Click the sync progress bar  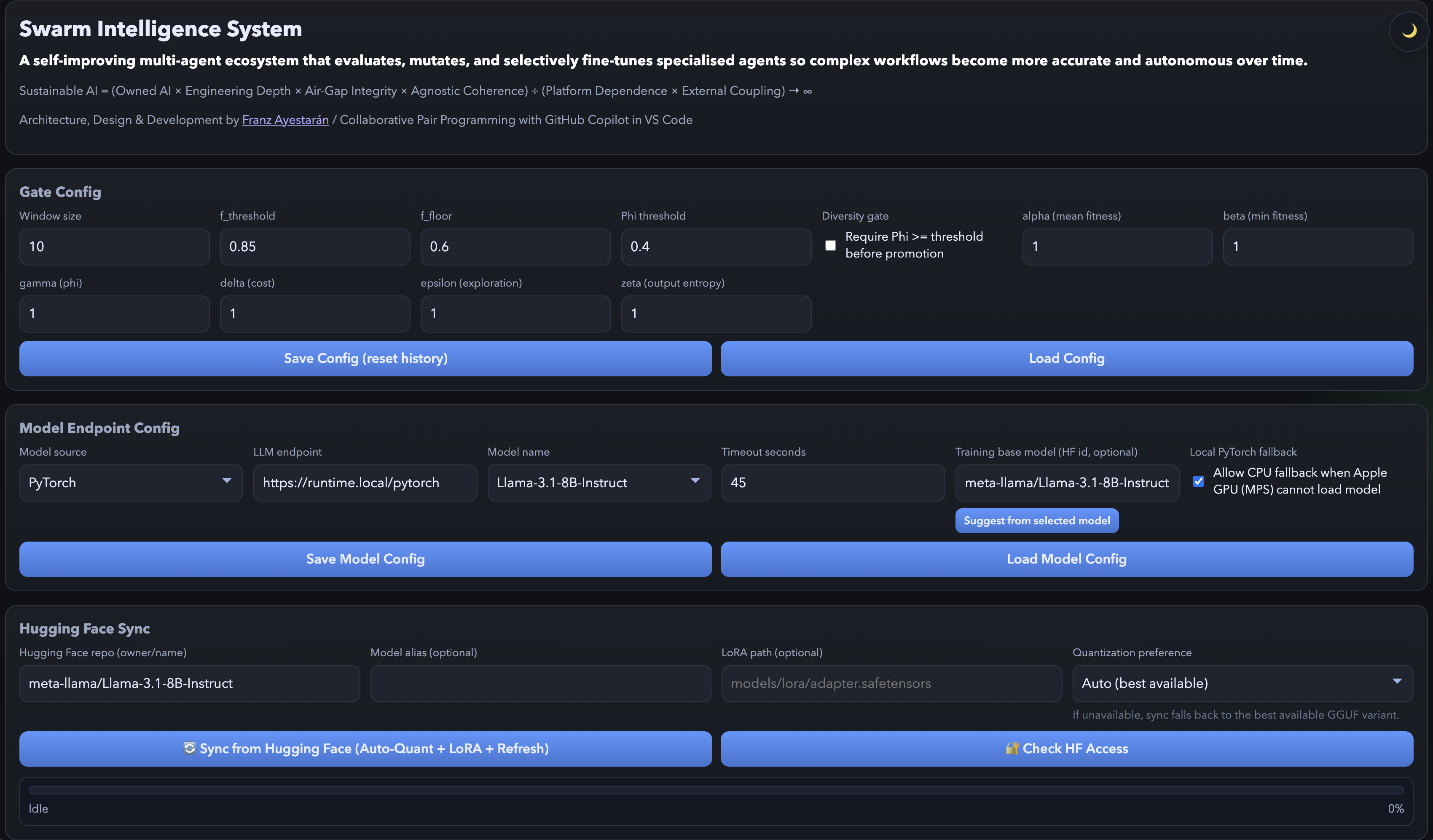coord(716,790)
